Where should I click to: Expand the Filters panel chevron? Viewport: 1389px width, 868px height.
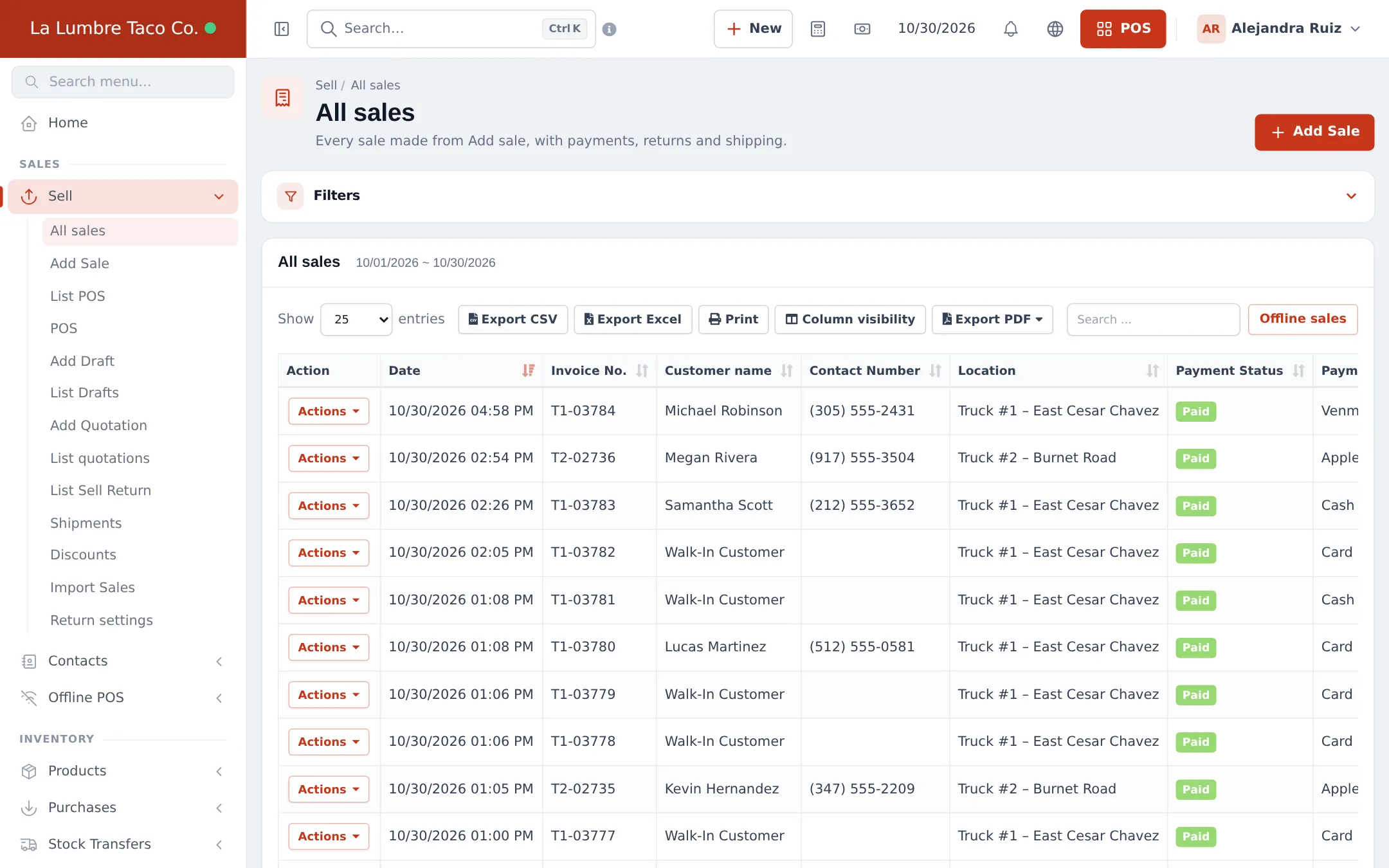(x=1351, y=196)
